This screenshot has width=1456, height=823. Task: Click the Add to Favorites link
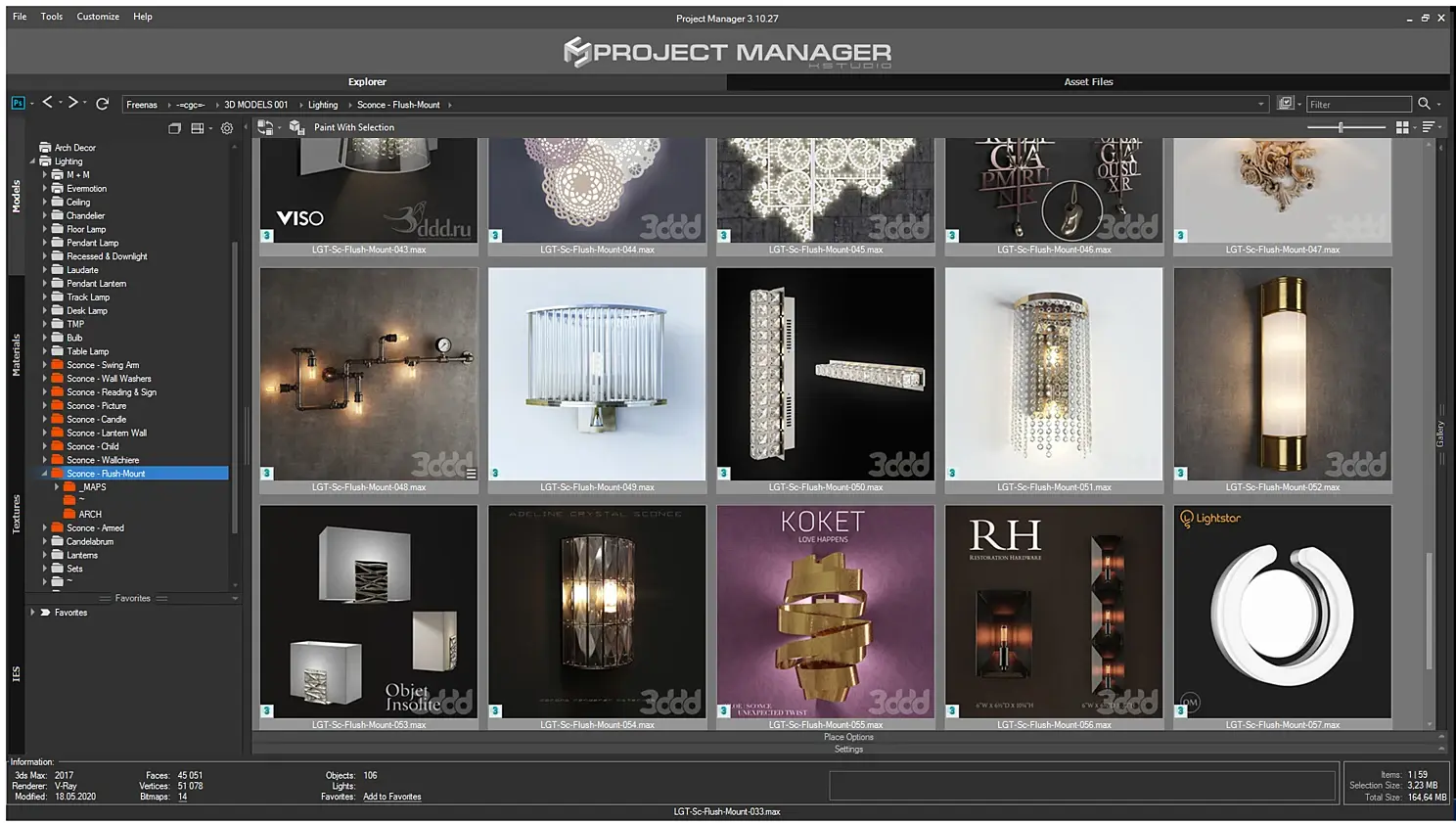[x=391, y=797]
